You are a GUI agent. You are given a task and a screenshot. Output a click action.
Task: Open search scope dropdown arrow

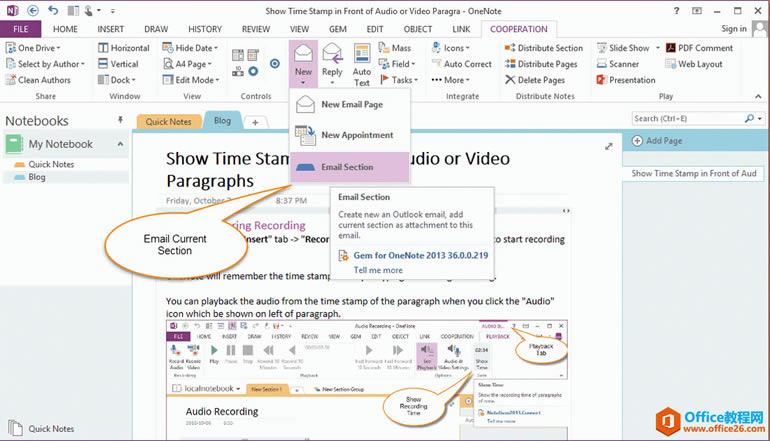[x=760, y=118]
